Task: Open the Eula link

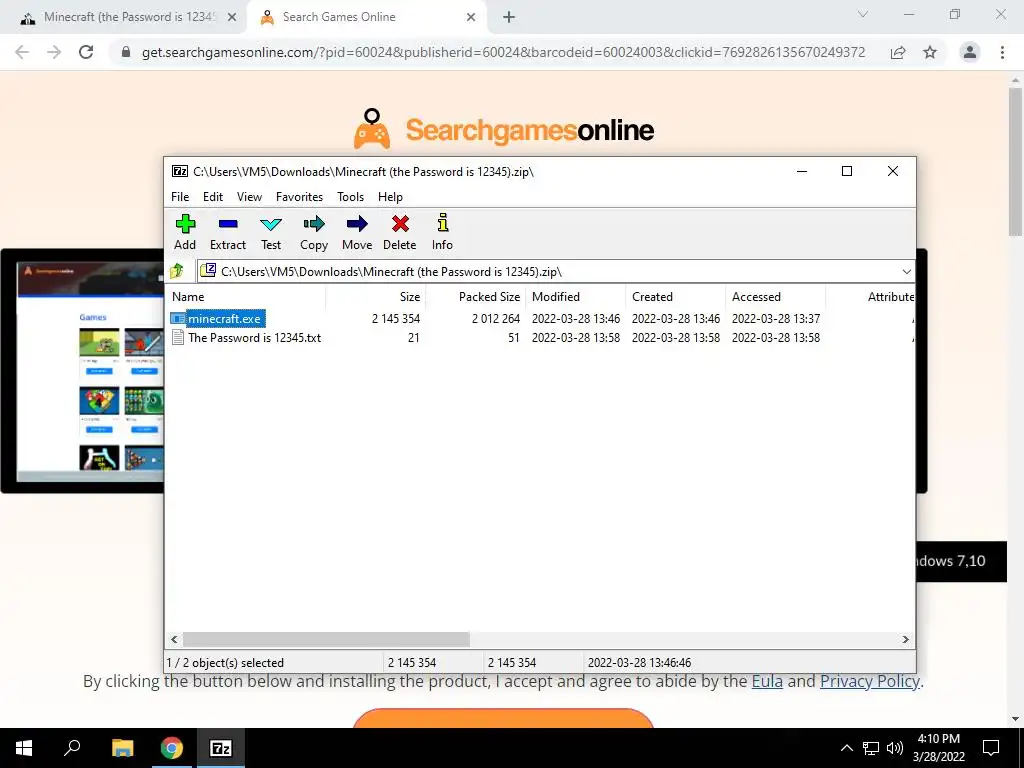Action: pos(767,681)
